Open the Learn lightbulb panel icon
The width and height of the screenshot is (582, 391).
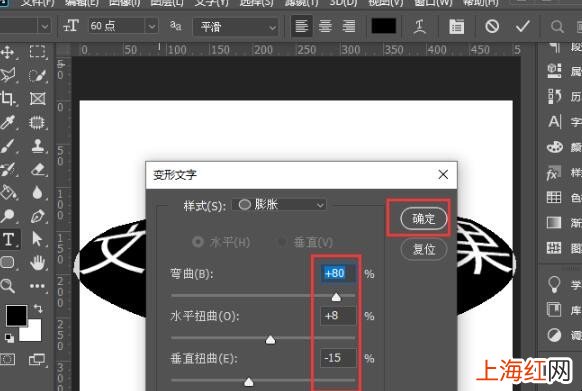click(554, 284)
